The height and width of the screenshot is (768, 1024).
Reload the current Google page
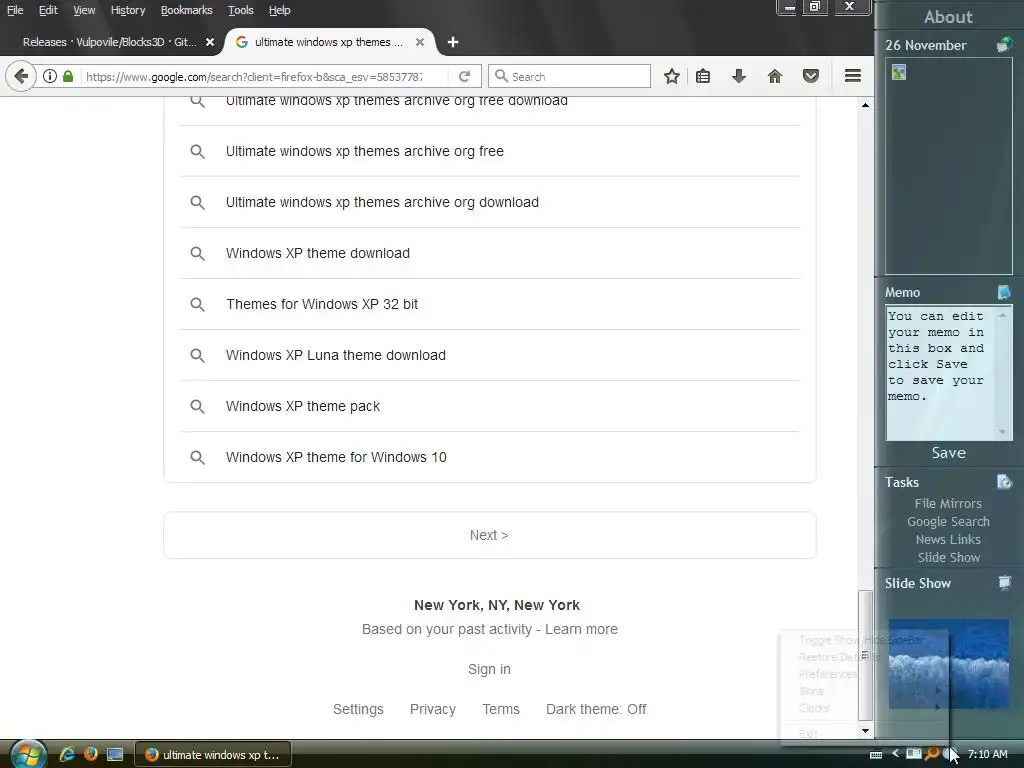[x=464, y=76]
